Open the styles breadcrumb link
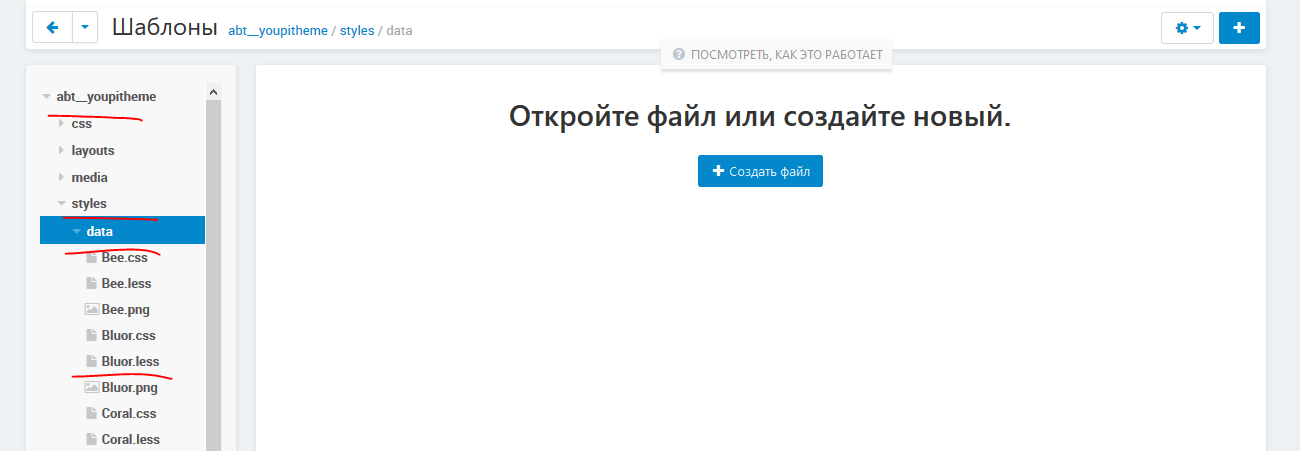Image resolution: width=1300 pixels, height=451 pixels. click(x=357, y=31)
